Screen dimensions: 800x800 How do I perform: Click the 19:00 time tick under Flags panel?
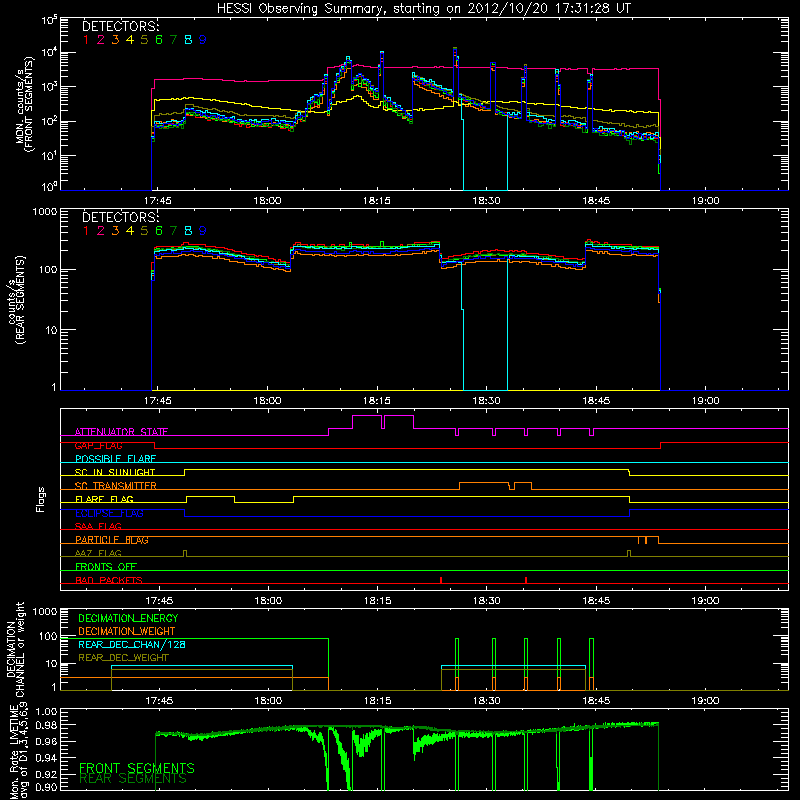(706, 601)
